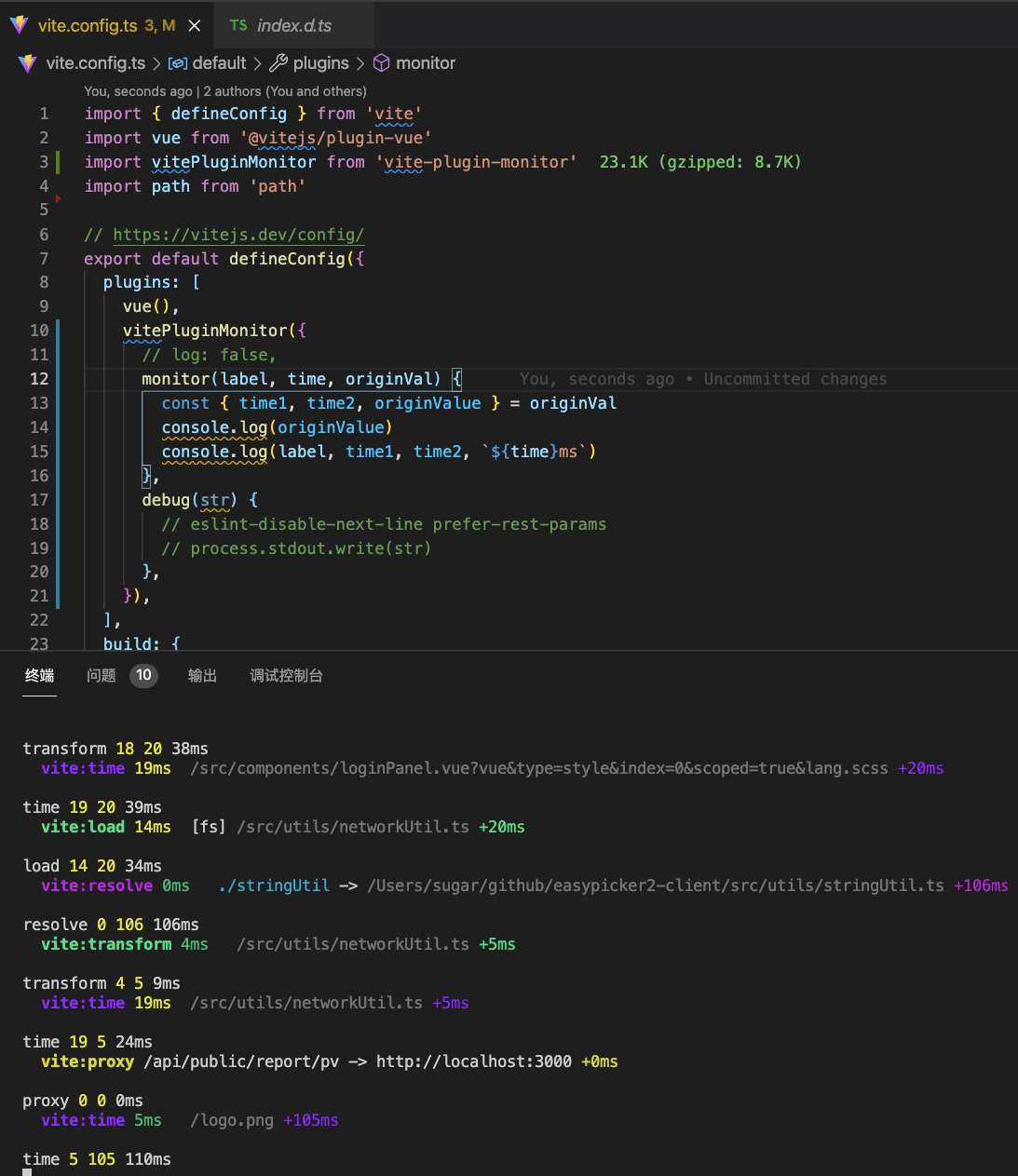Click Vite file icon in vite.config.ts tab
Image resolution: width=1018 pixels, height=1176 pixels.
click(19, 25)
